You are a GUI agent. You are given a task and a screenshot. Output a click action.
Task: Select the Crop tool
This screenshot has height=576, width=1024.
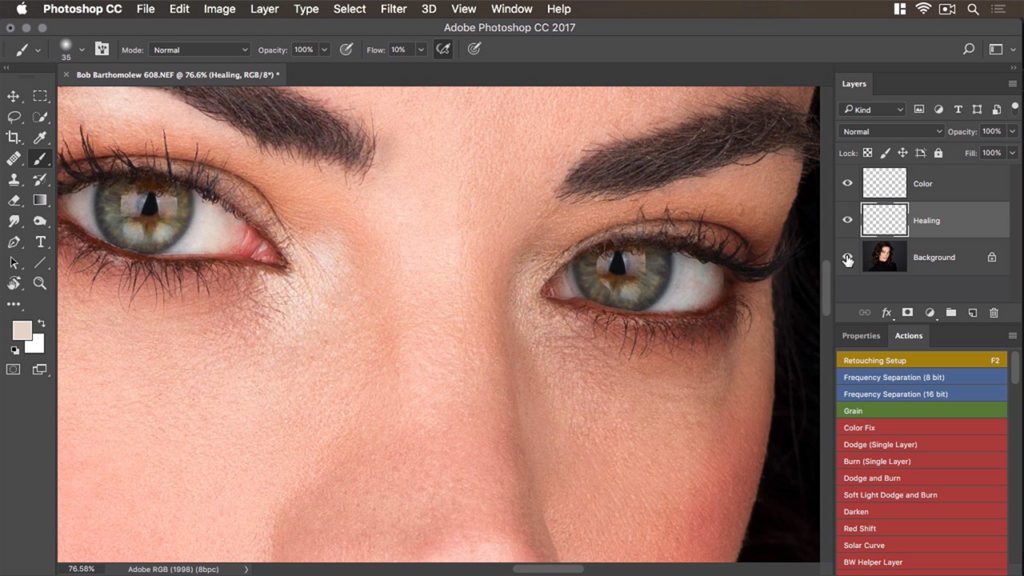point(13,134)
